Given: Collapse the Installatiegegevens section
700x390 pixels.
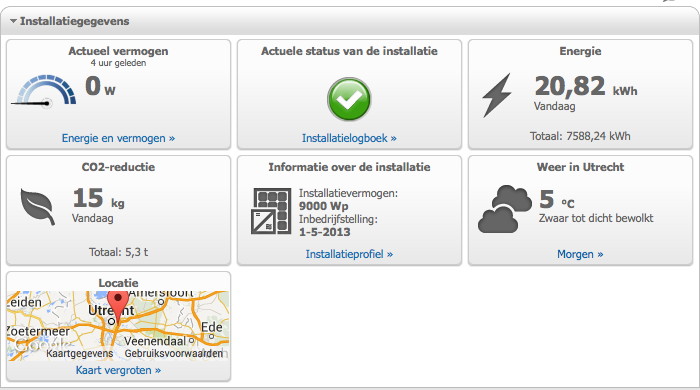Looking at the screenshot, I should pos(13,21).
